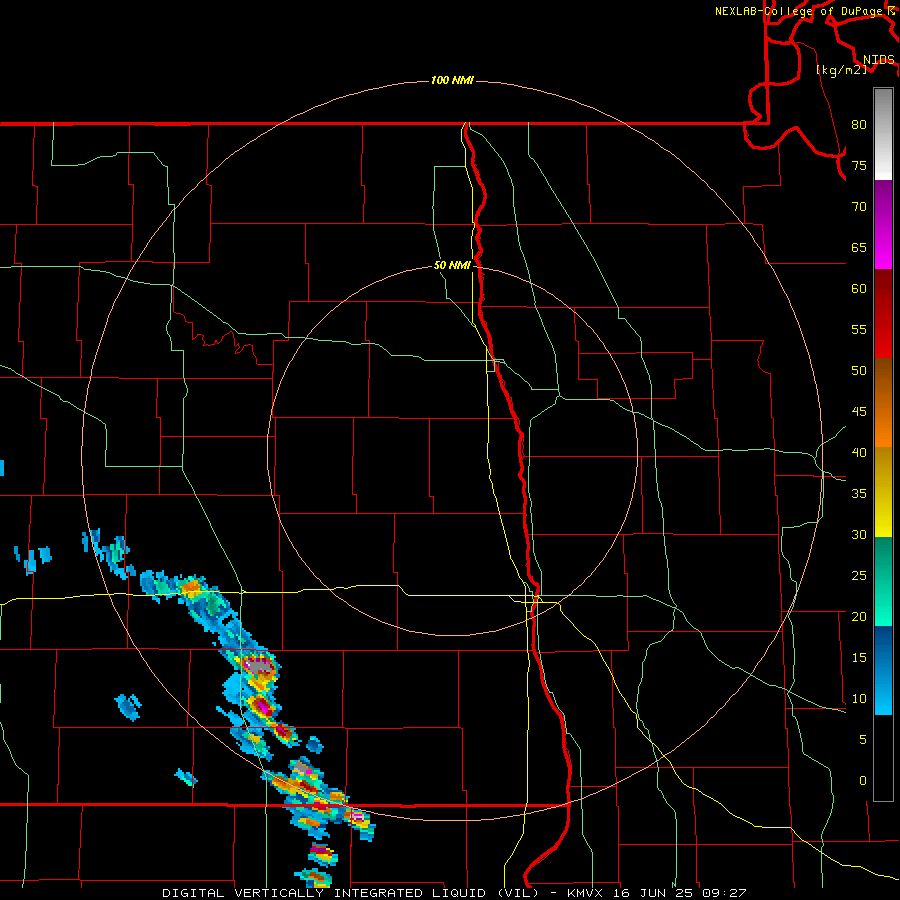
Task: Select legend value 15
Action: (859, 657)
